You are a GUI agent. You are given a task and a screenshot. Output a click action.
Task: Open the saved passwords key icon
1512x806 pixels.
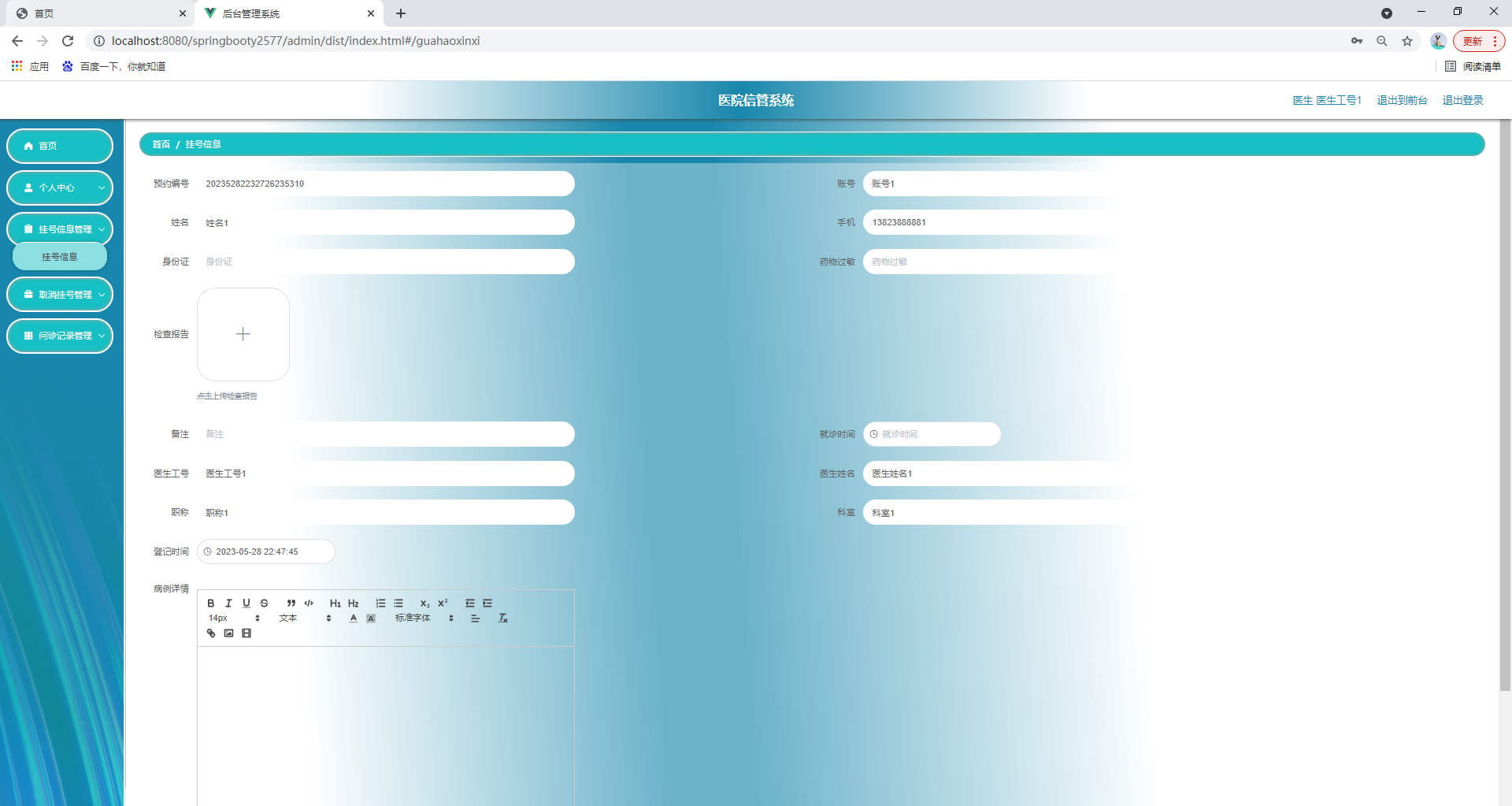click(x=1357, y=41)
